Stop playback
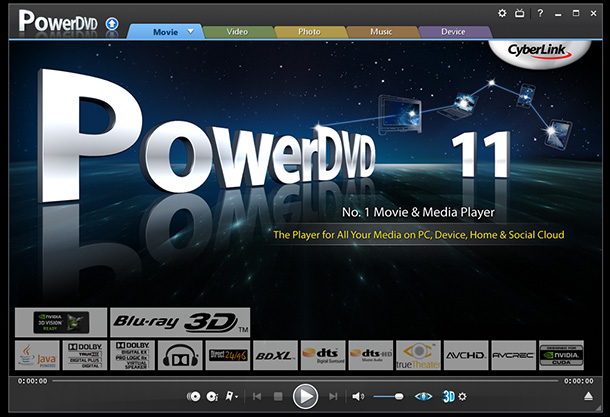The width and height of the screenshot is (610, 417). click(278, 396)
